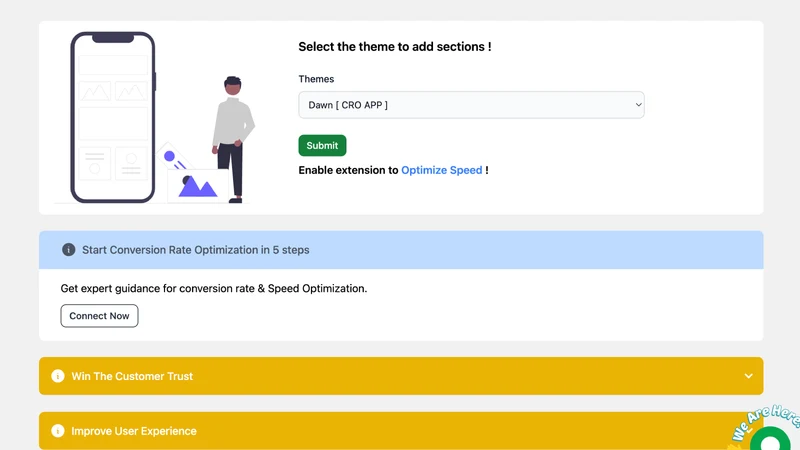Click text Get expert guidance for conversion rate

[214, 289]
